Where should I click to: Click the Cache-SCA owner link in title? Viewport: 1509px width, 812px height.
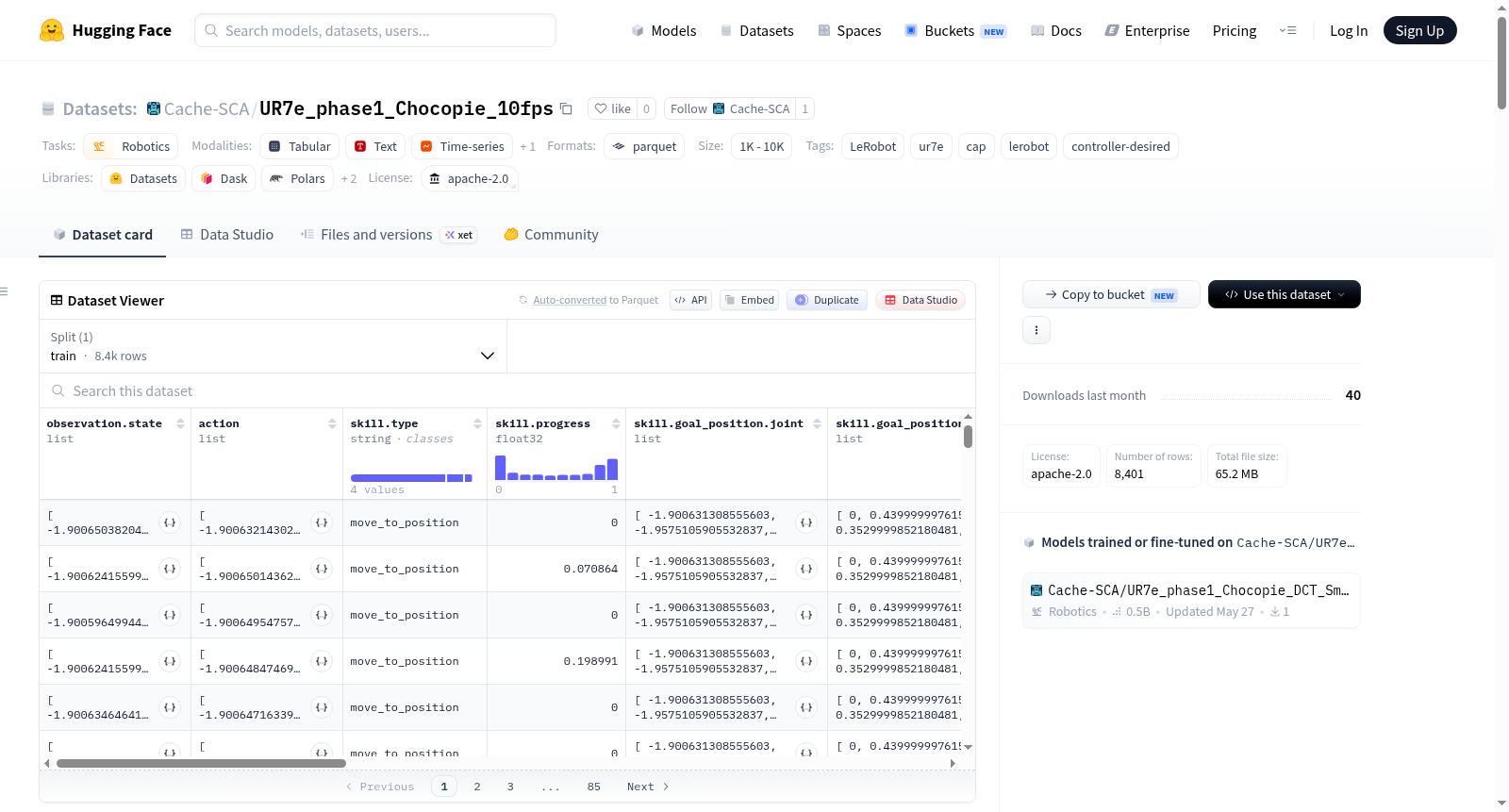coord(207,108)
